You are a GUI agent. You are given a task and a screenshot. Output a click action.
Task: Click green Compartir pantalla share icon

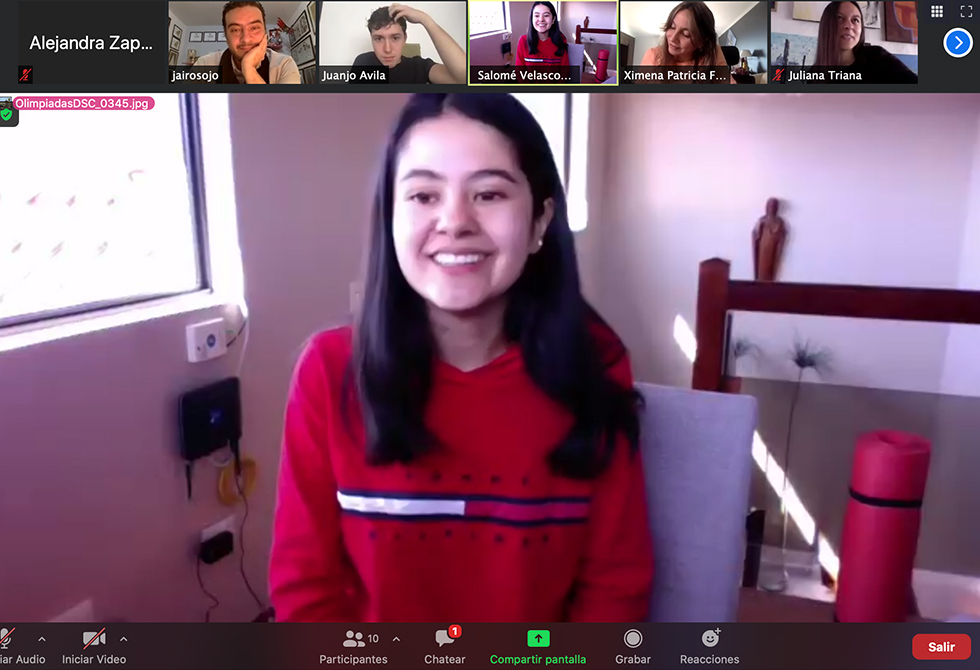click(538, 638)
